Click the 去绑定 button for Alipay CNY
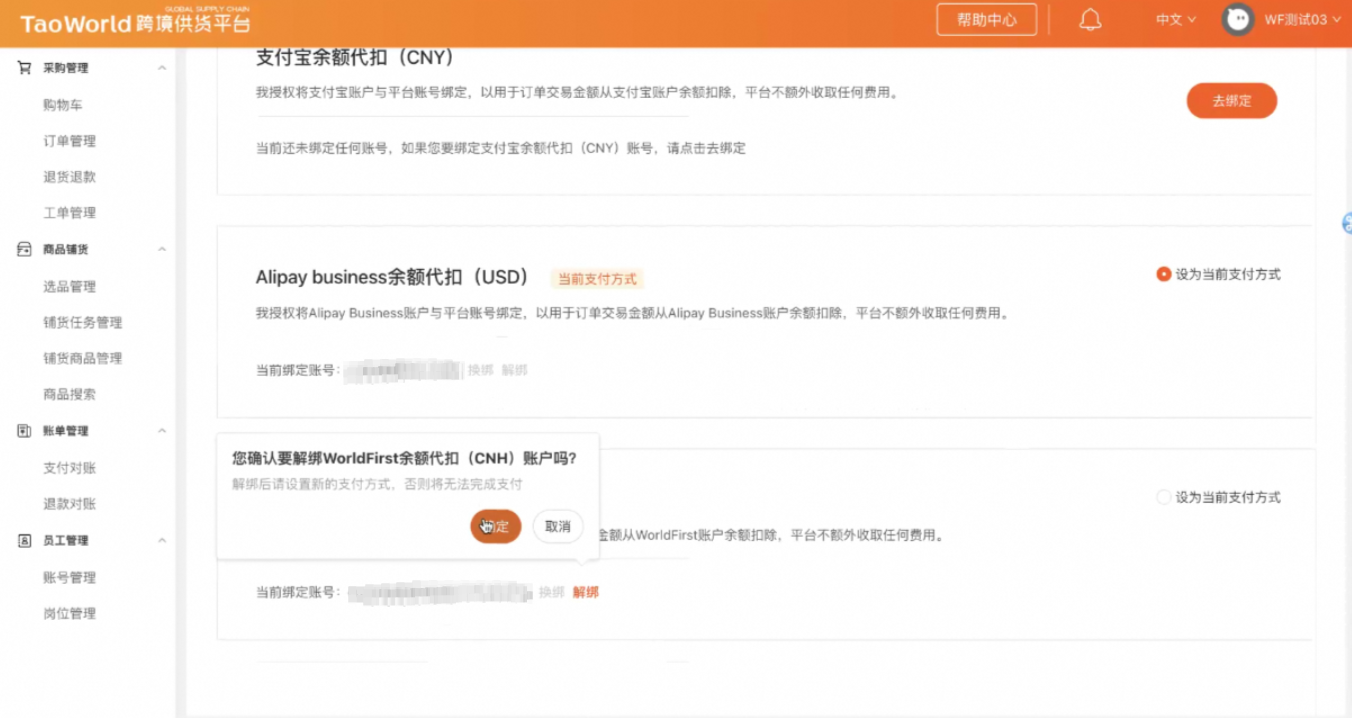Viewport: 1352px width, 718px height. tap(1231, 101)
